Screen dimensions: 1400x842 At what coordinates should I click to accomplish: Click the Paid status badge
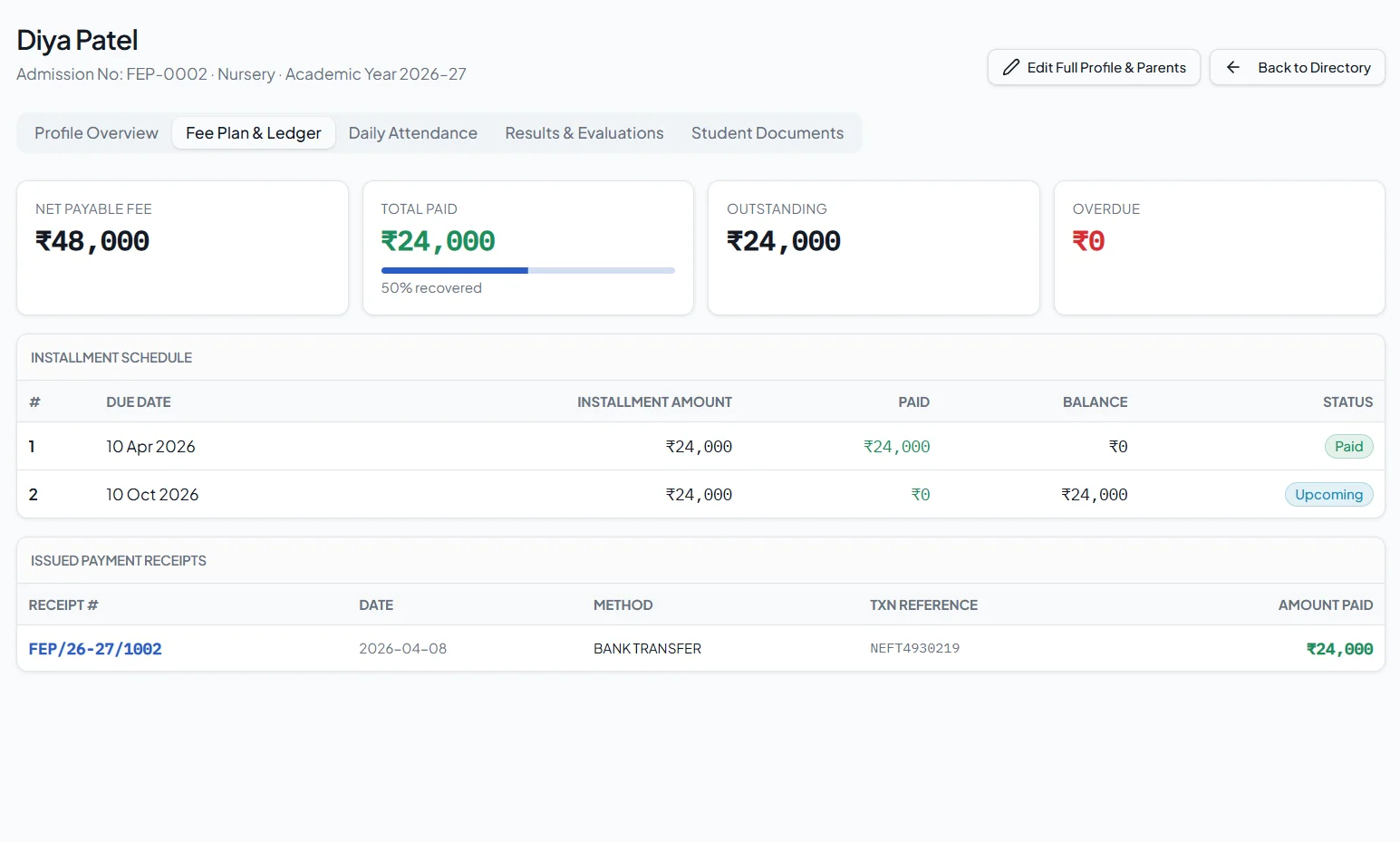point(1348,446)
